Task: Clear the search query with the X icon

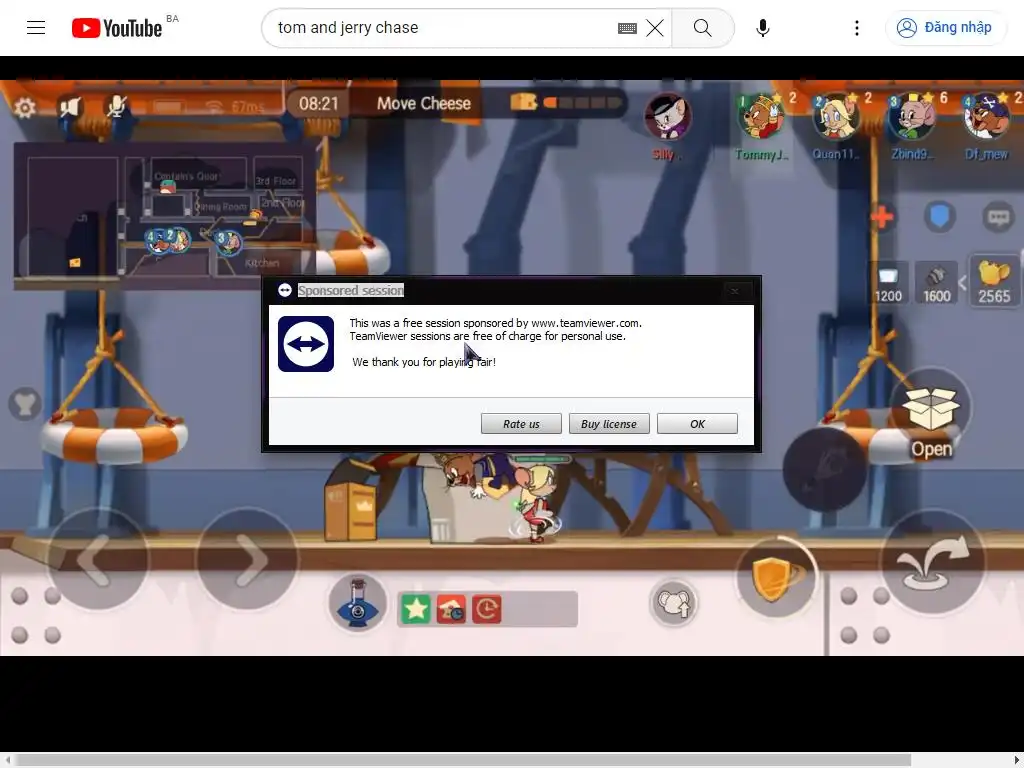Action: [654, 28]
